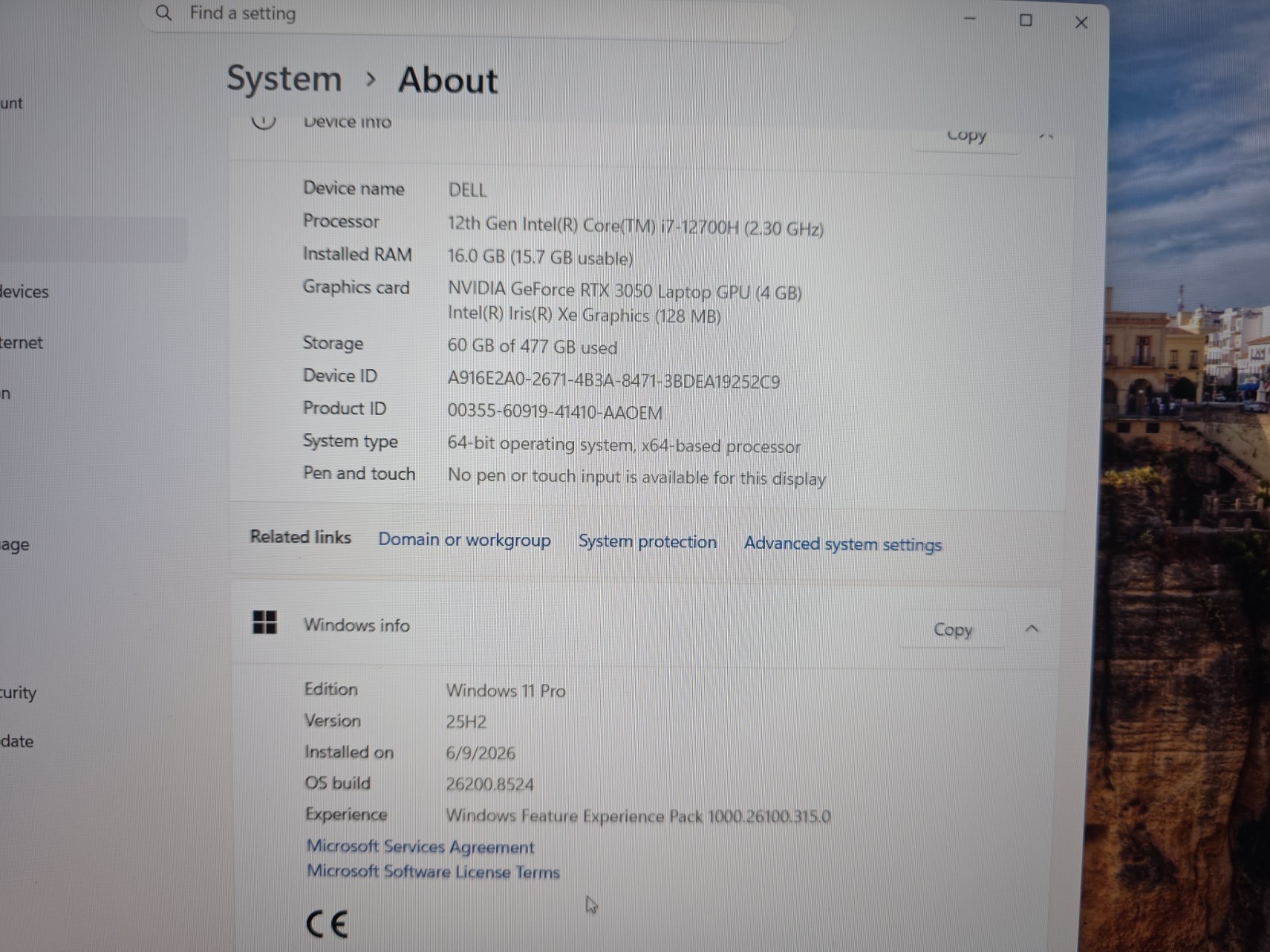Select Windows Feature Experience Pack text

pyautogui.click(x=638, y=816)
